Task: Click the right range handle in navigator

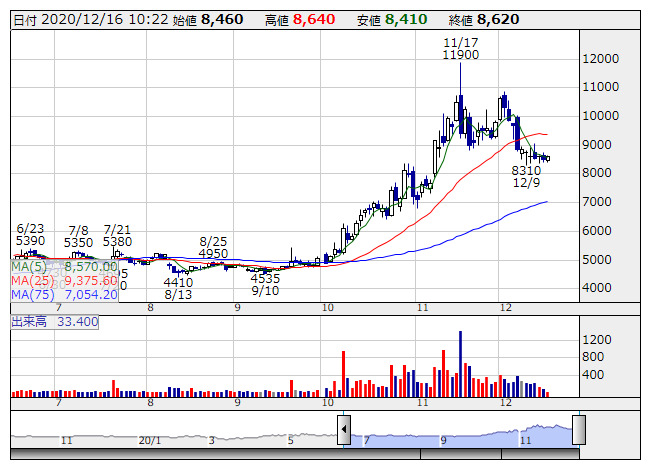Action: (x=578, y=431)
